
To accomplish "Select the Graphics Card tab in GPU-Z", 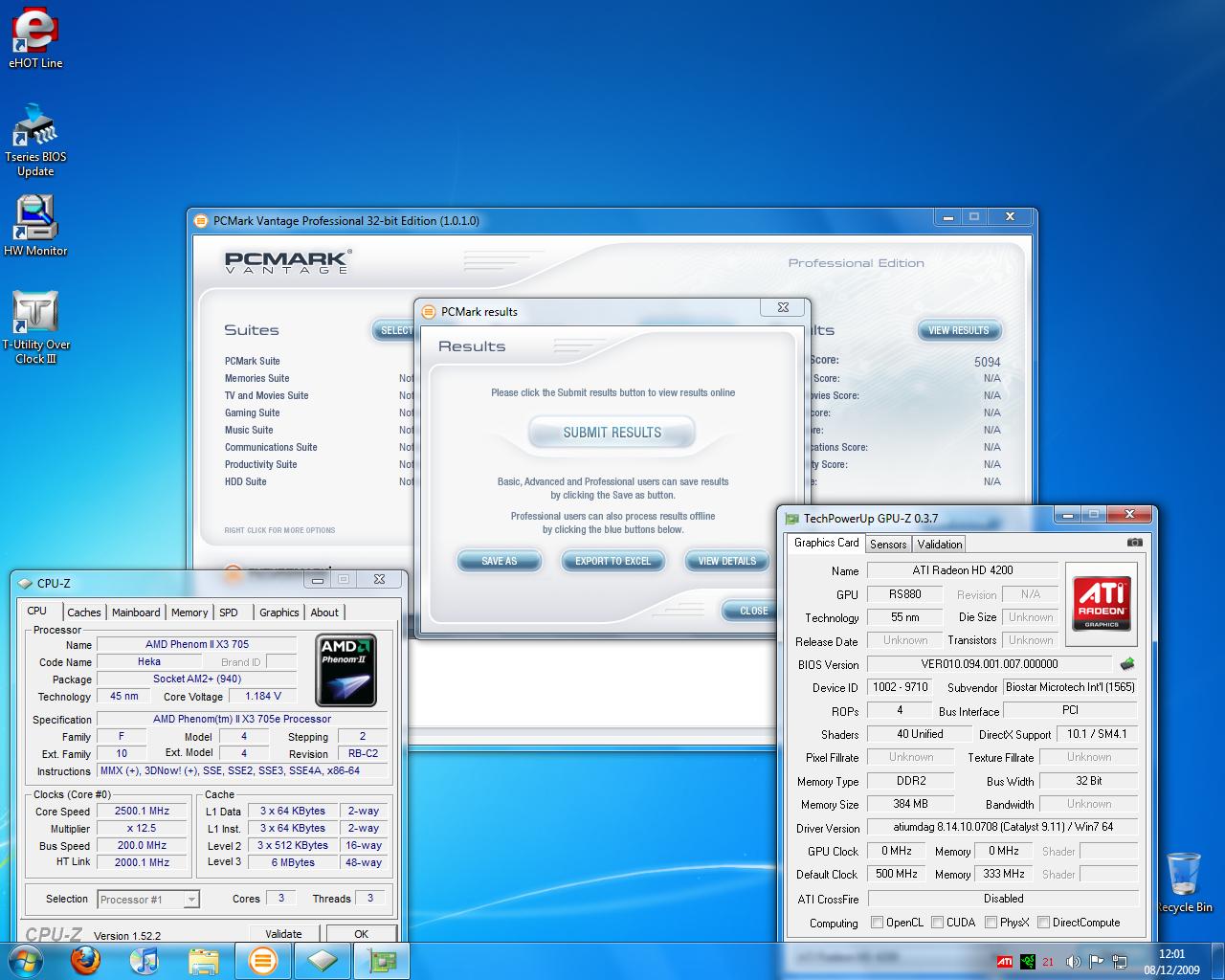I will pos(827,543).
